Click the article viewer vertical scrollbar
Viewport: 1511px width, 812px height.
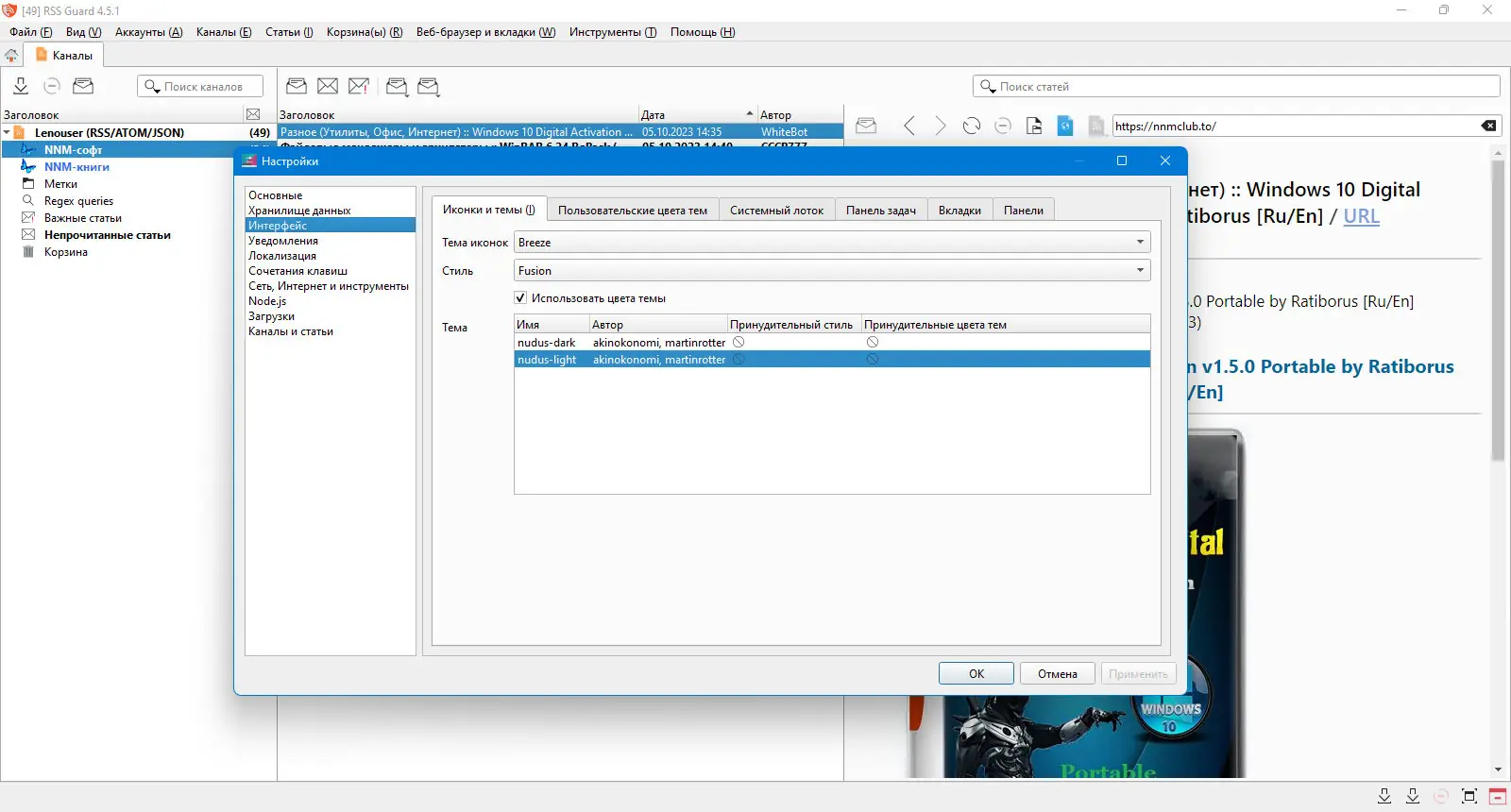pyautogui.click(x=1498, y=311)
